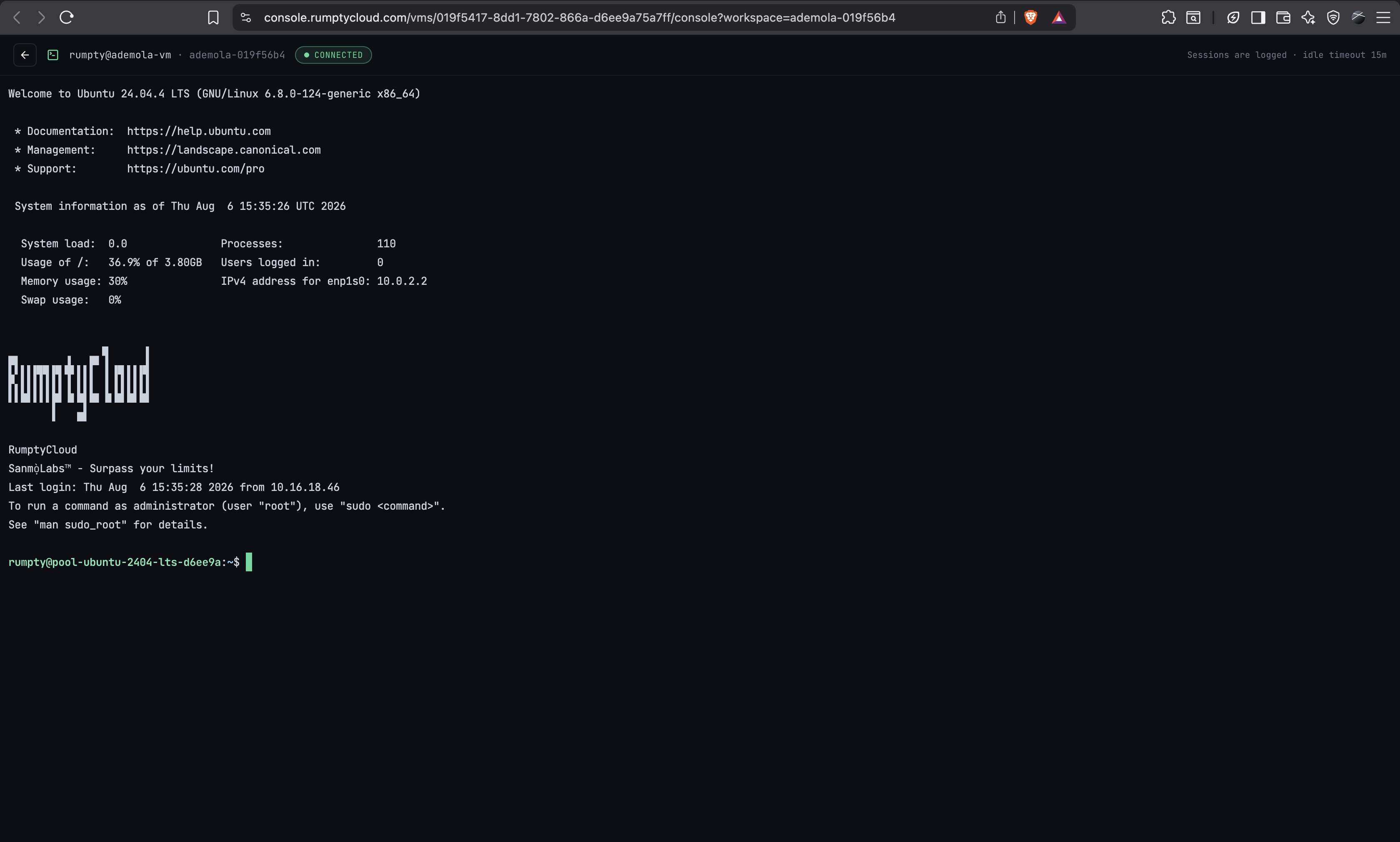Bookmark this page with the bookmark icon
The height and width of the screenshot is (842, 1400).
click(213, 17)
